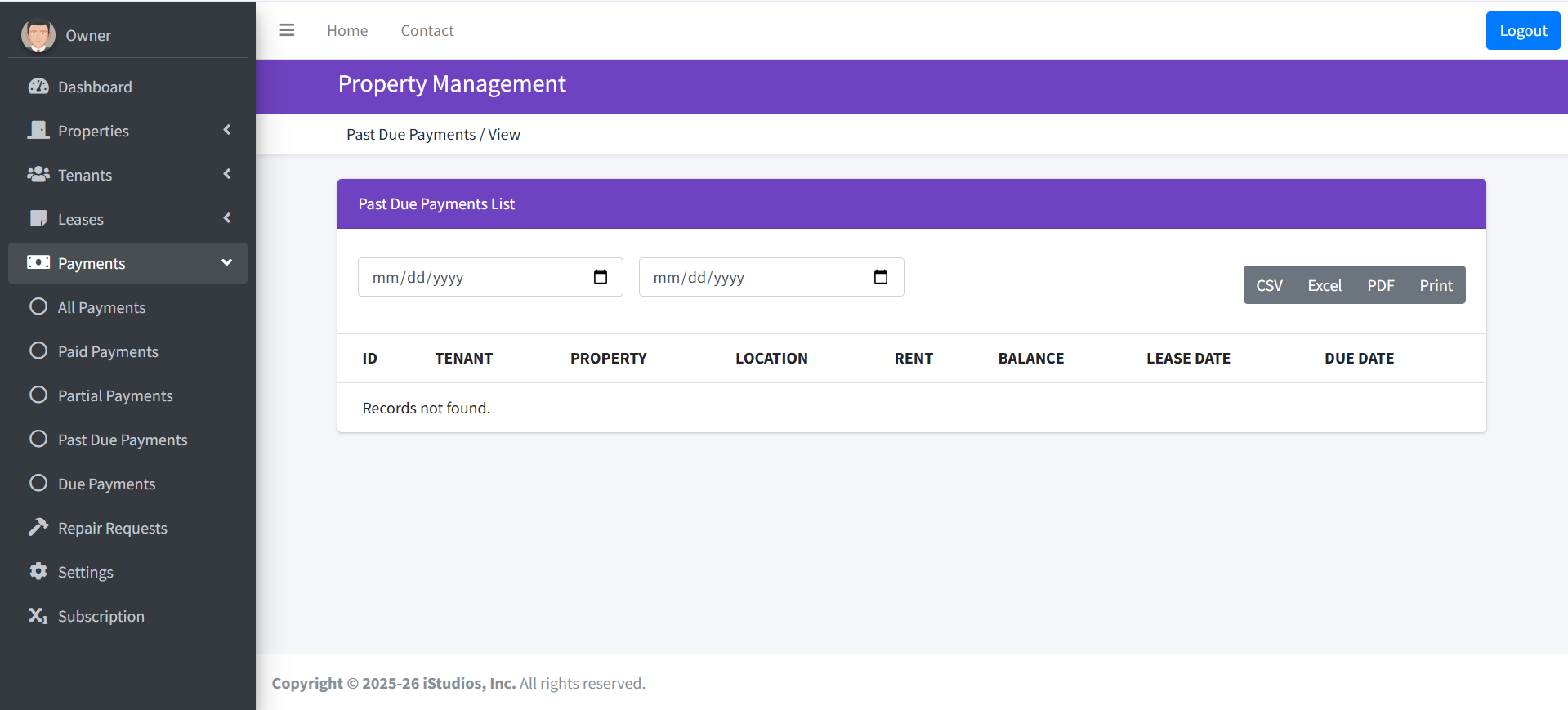Click the Repair Requests hammer icon
The width and height of the screenshot is (1568, 710).
click(38, 528)
